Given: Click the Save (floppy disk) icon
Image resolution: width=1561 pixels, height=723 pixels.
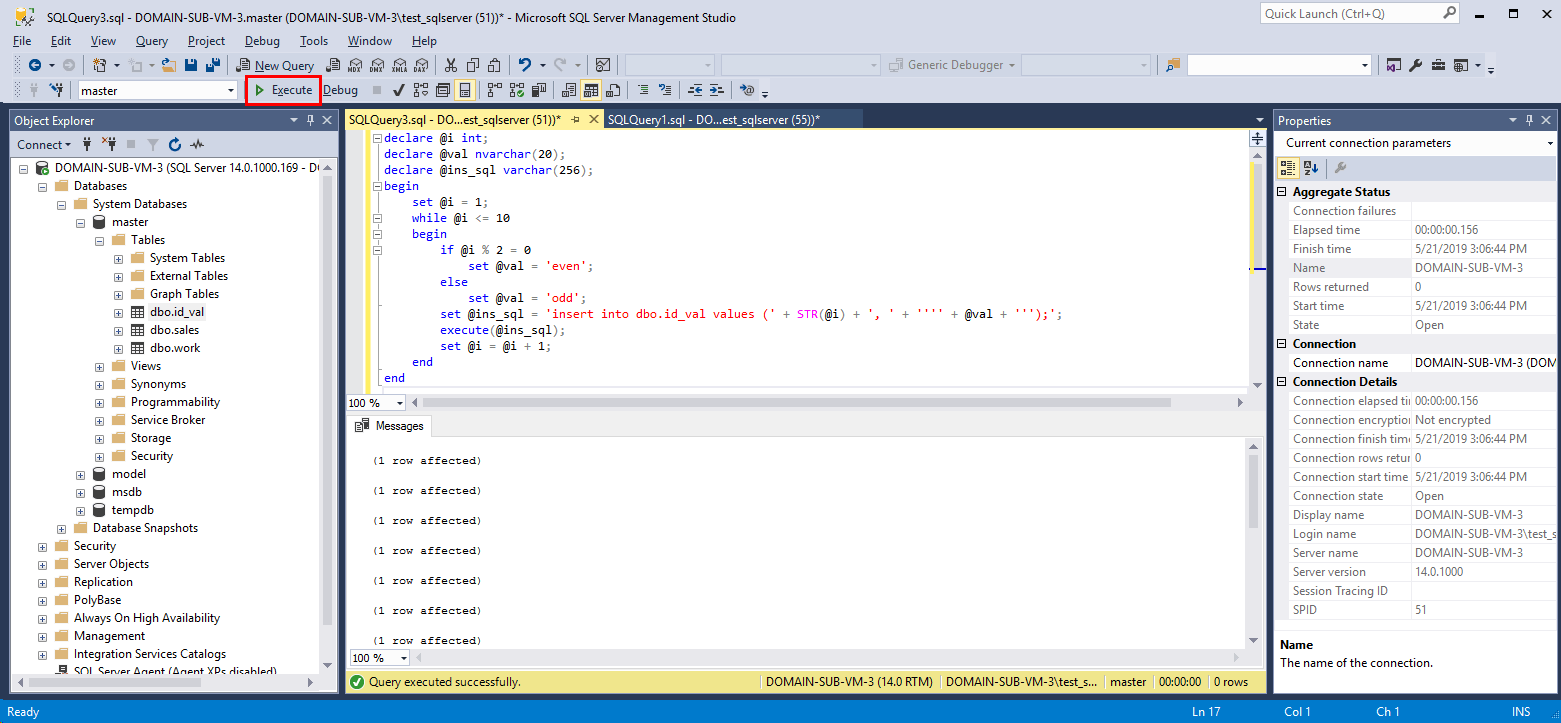Looking at the screenshot, I should point(191,65).
